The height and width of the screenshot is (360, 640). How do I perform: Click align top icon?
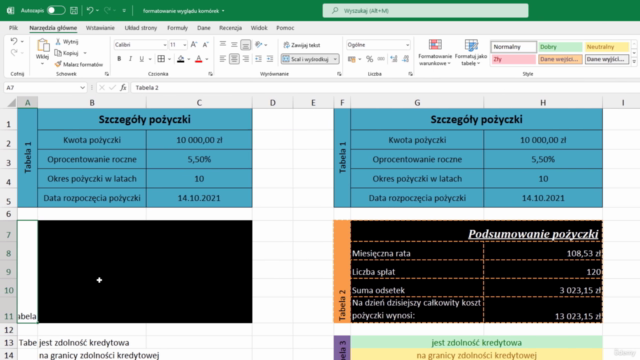(222, 44)
